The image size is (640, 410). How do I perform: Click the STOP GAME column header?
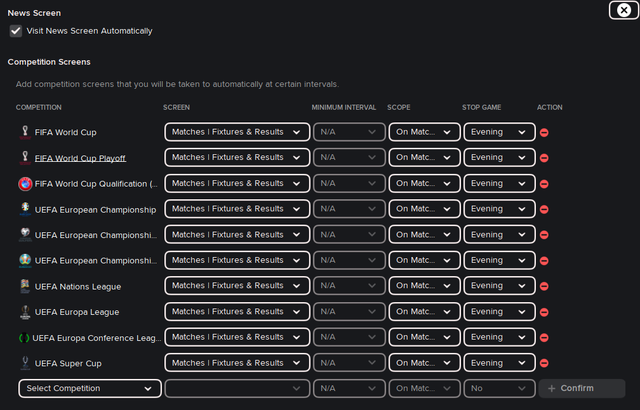481,107
